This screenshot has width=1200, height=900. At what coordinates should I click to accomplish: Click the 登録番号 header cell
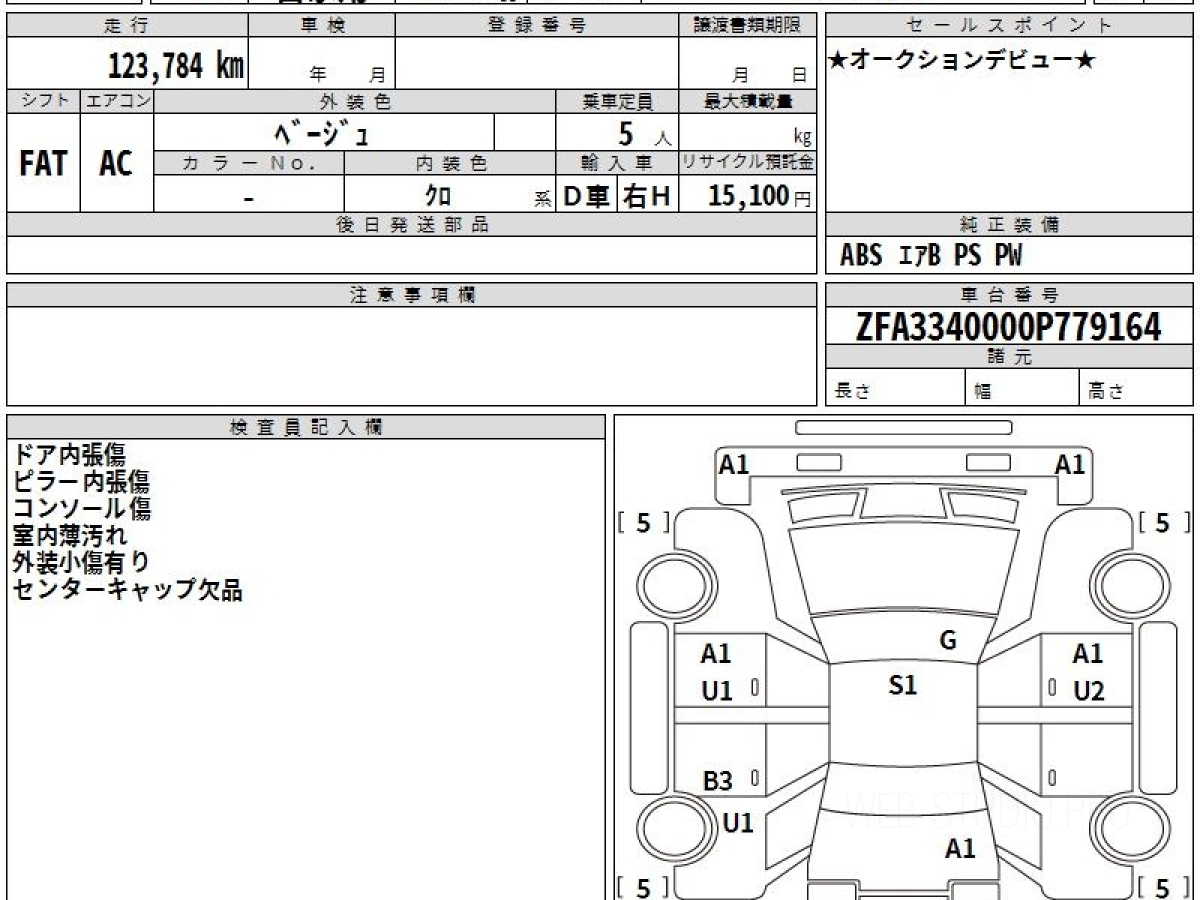537,26
